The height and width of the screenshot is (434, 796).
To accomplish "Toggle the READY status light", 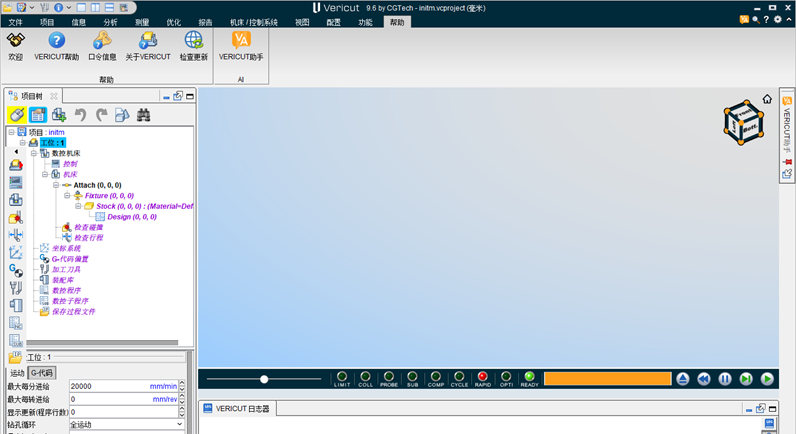I will 529,379.
